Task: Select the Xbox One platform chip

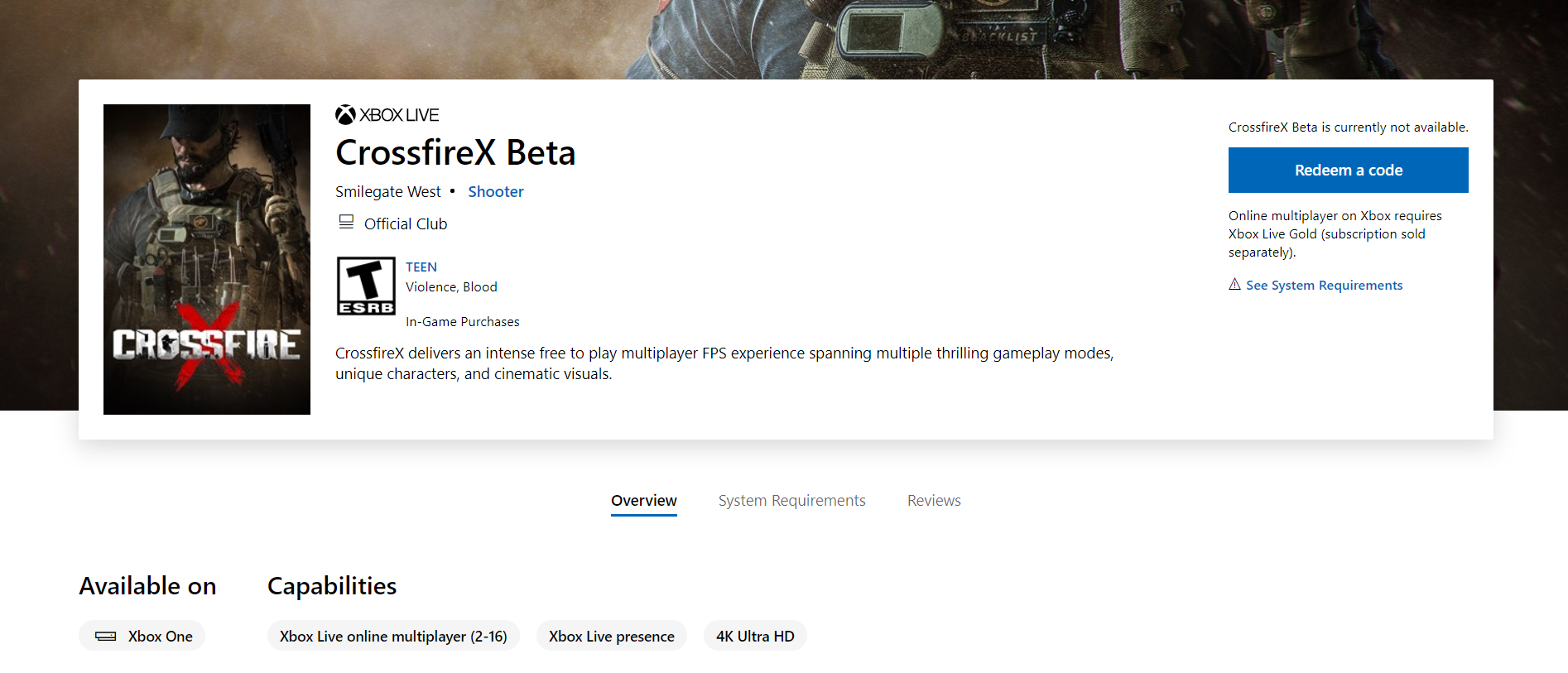Action: (142, 636)
